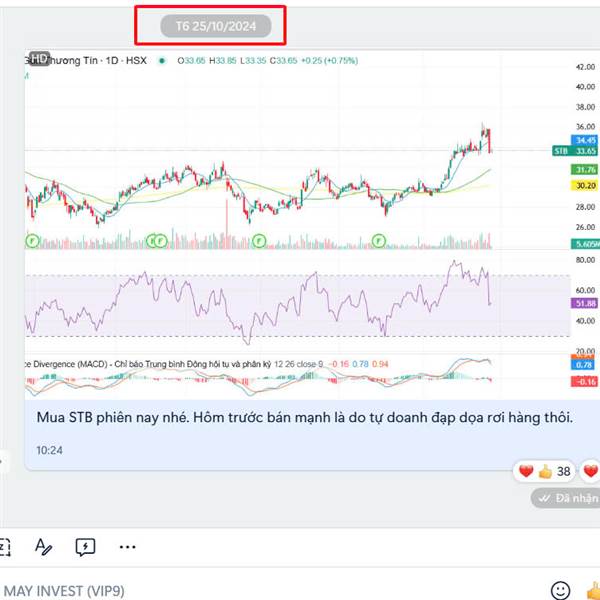
Task: Click the HD badge on chart image
Action: [x=39, y=59]
